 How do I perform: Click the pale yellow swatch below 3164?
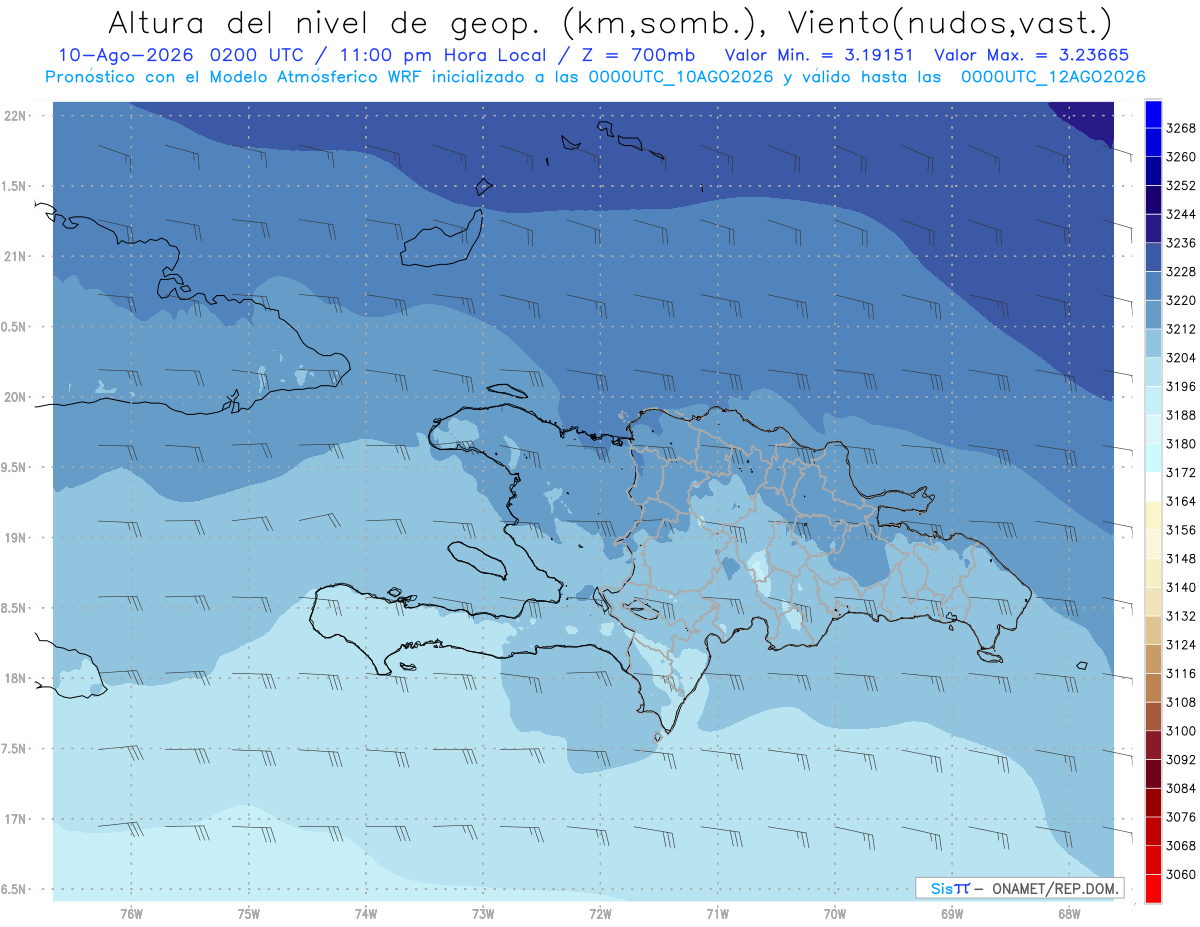pyautogui.click(x=1152, y=515)
